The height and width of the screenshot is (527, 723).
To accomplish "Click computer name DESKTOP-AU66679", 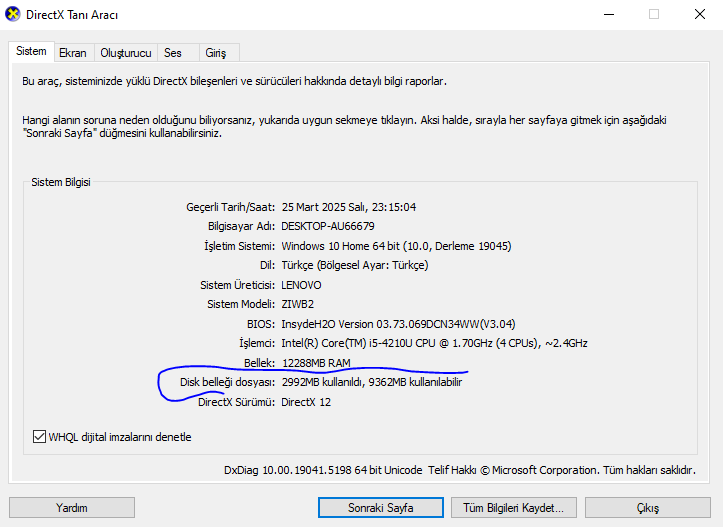I will click(x=328, y=226).
